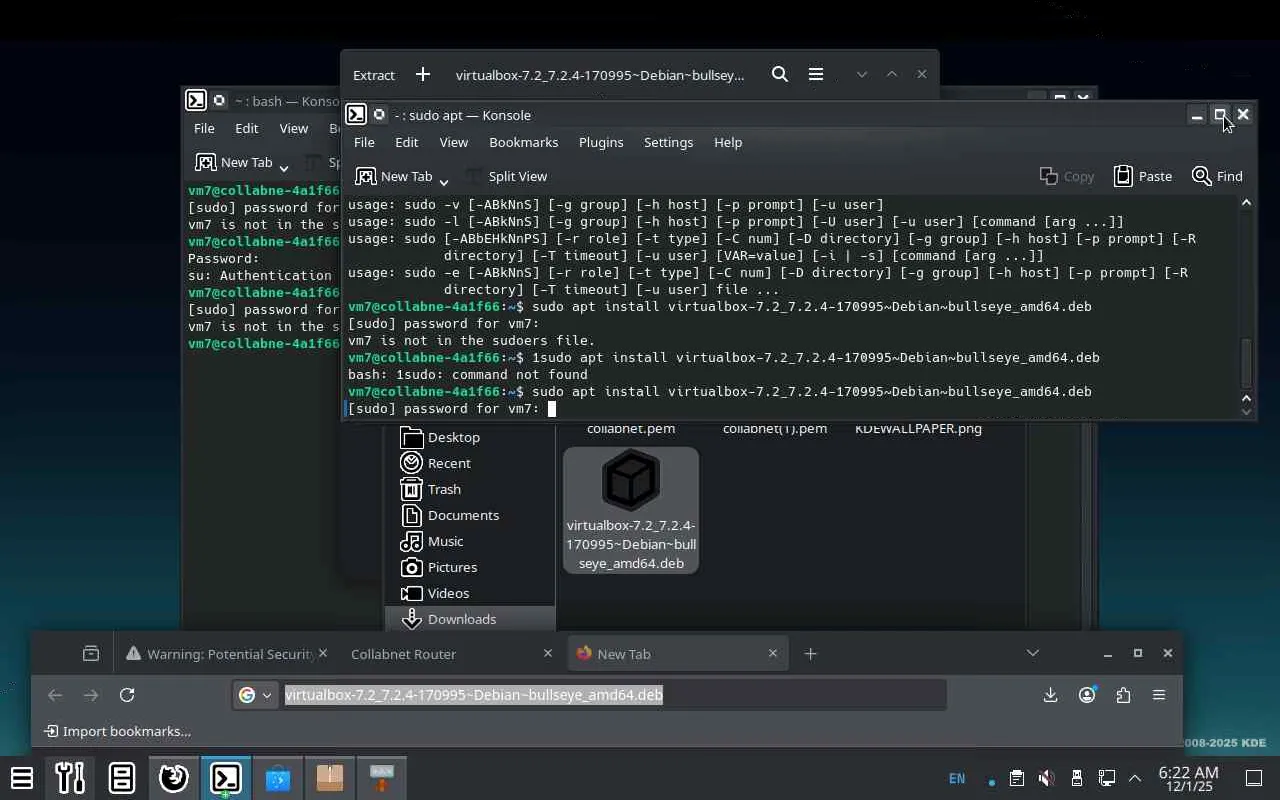Click New Tab in the bash Konsole toolbar
The width and height of the screenshot is (1280, 800).
[x=234, y=162]
